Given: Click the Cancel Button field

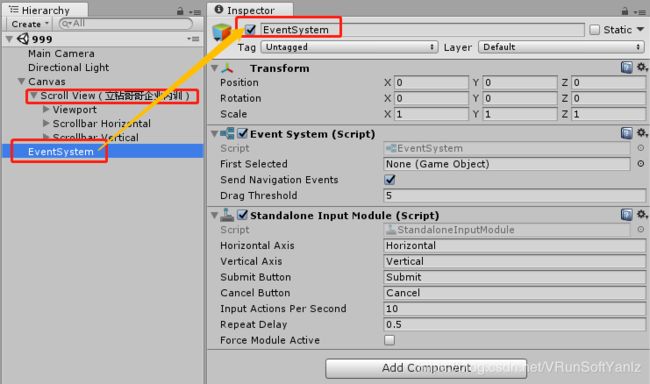Looking at the screenshot, I should (514, 293).
